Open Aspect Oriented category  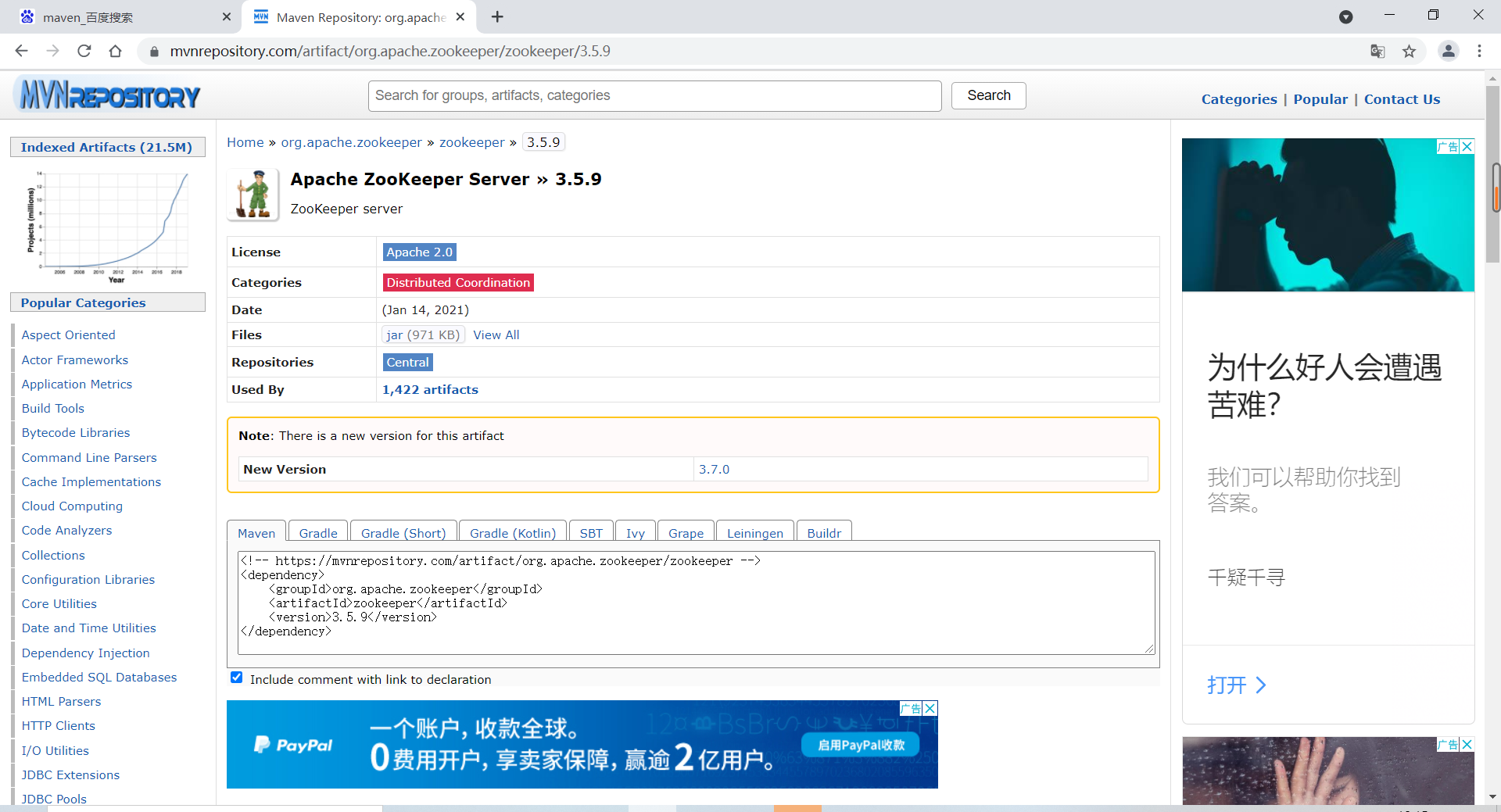68,334
